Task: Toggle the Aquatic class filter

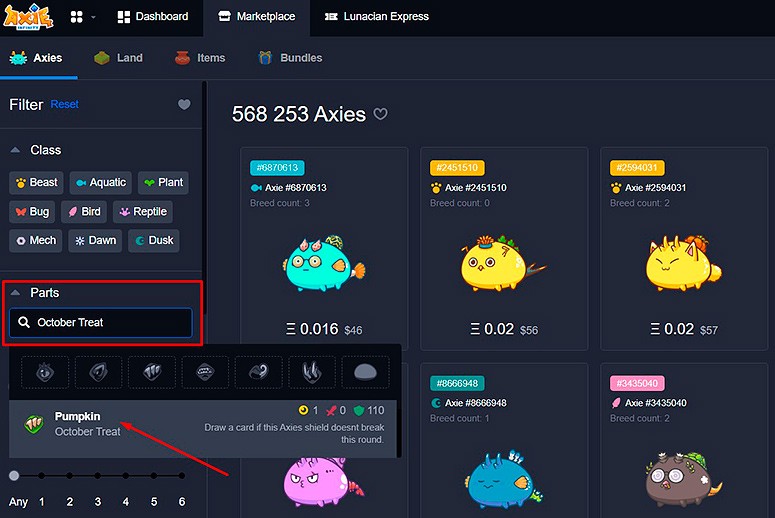Action: (101, 182)
